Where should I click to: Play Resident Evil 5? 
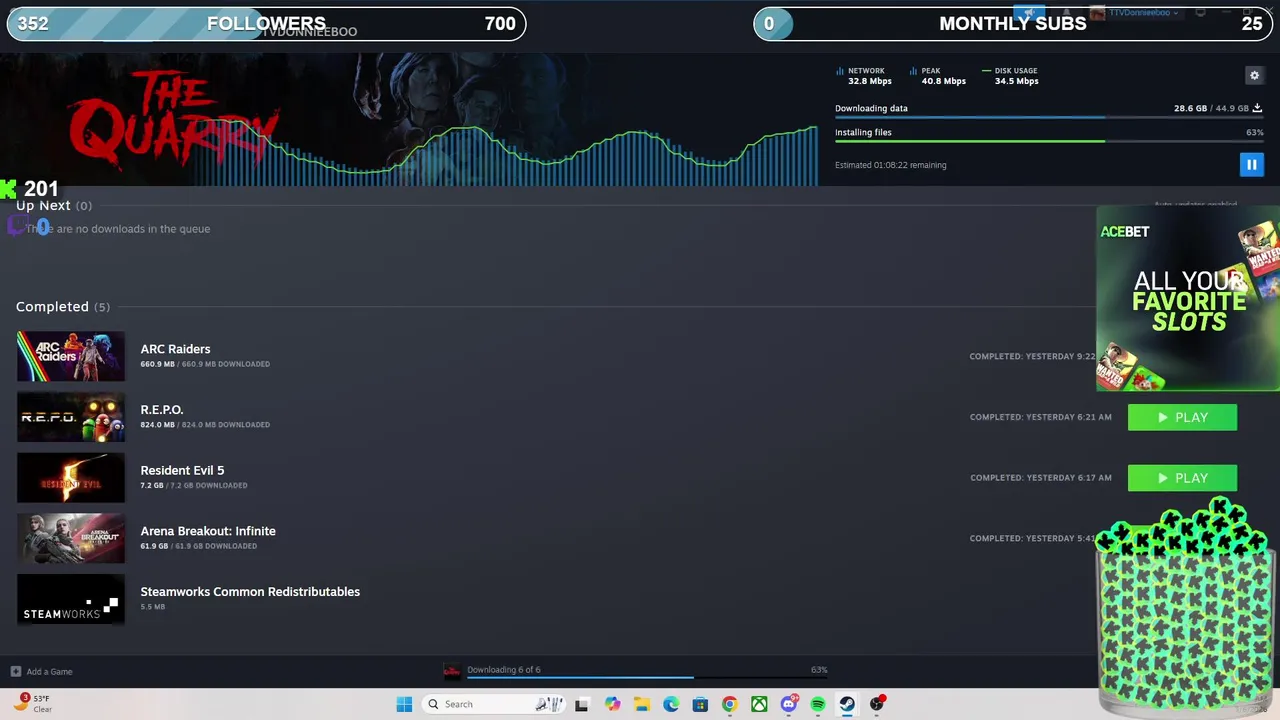1182,478
